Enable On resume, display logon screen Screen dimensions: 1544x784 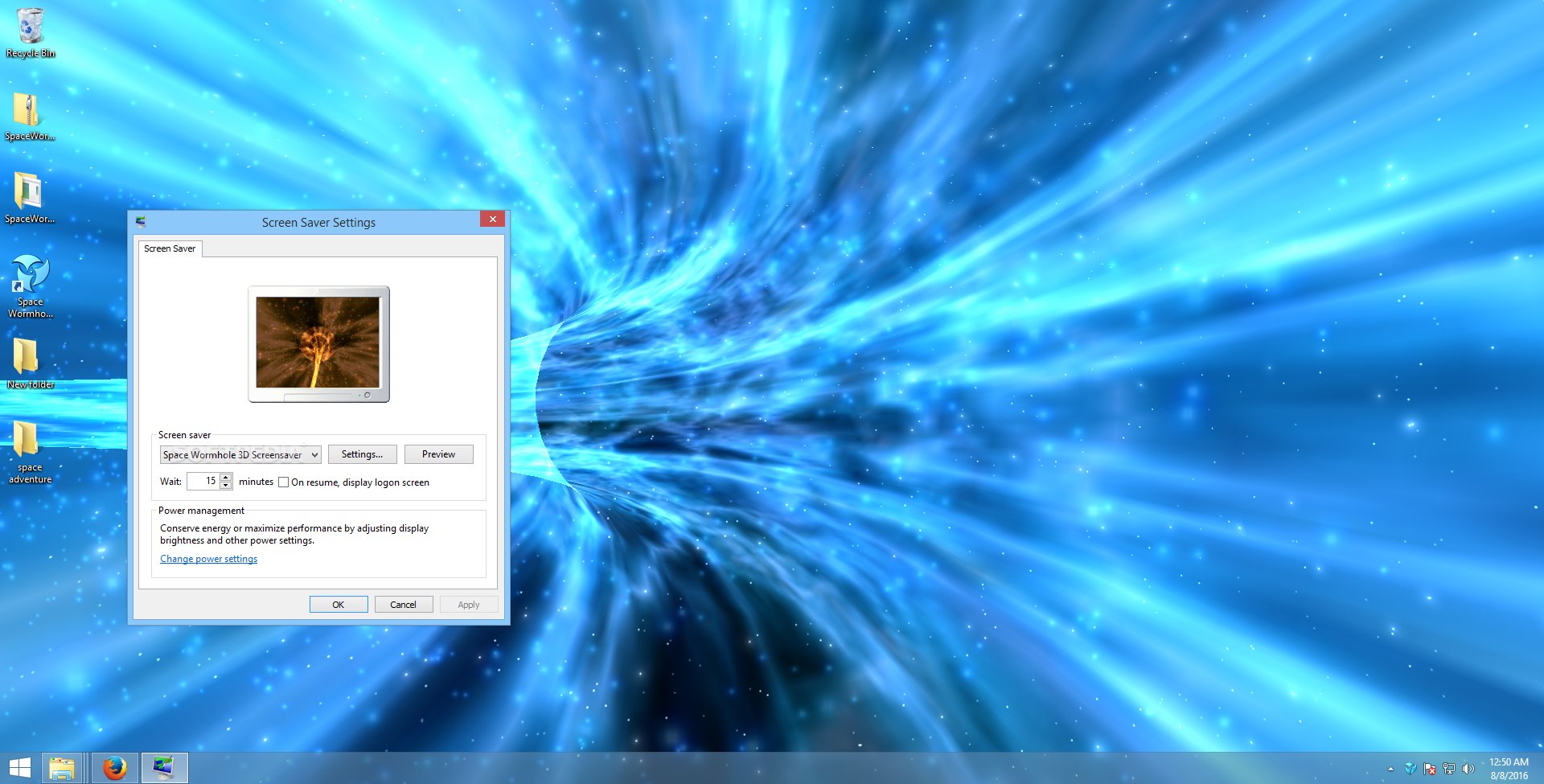tap(283, 482)
